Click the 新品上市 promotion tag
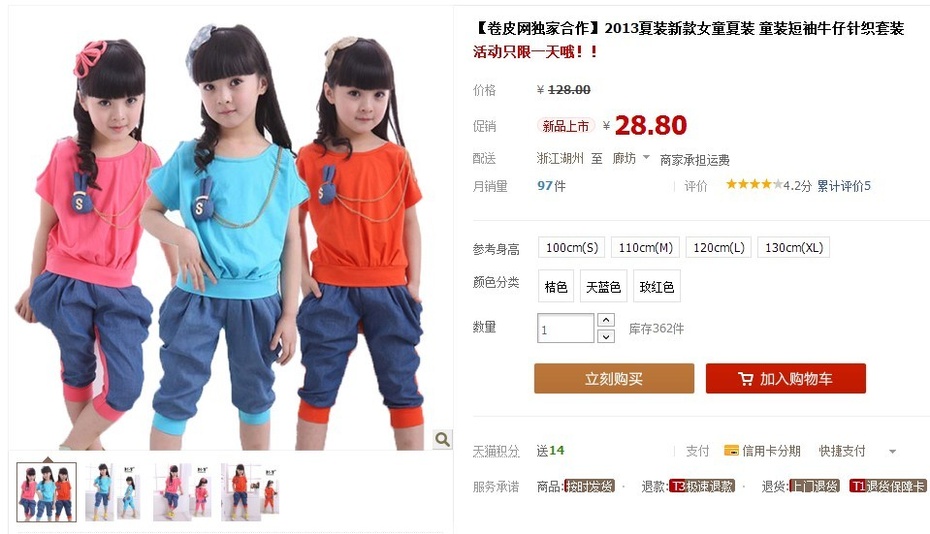This screenshot has width=930, height=534. 565,126
